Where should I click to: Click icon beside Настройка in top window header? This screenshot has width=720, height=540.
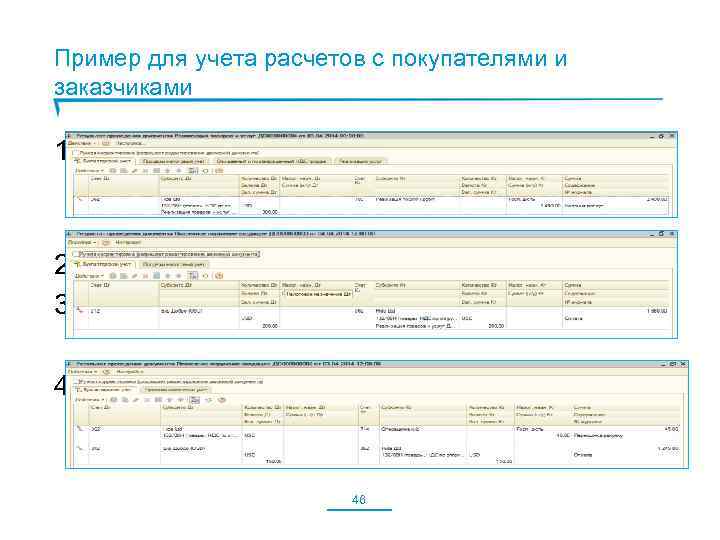tap(106, 144)
